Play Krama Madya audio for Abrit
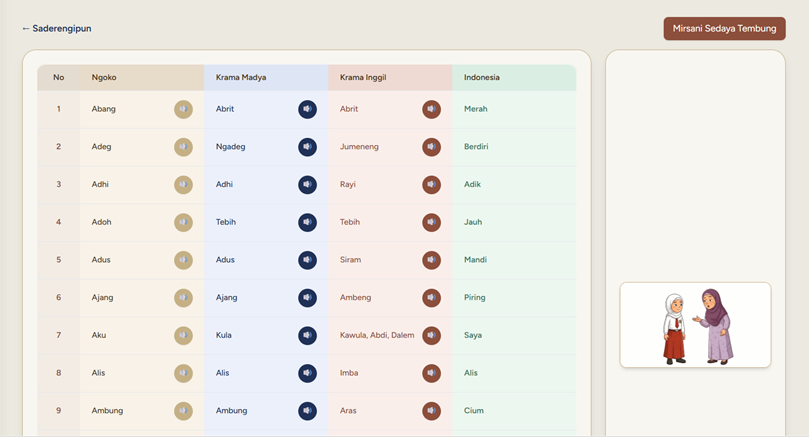Image resolution: width=809 pixels, height=437 pixels. tap(307, 109)
